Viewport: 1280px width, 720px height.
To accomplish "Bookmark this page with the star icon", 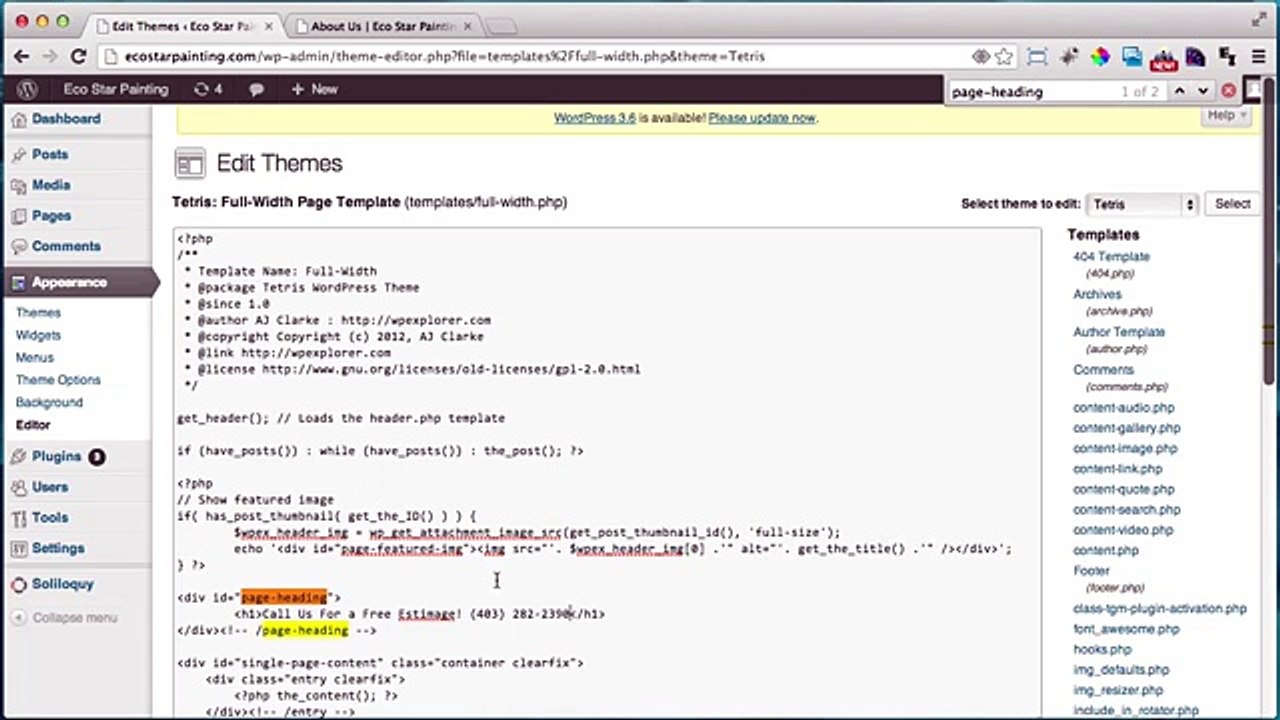I will 1004,57.
